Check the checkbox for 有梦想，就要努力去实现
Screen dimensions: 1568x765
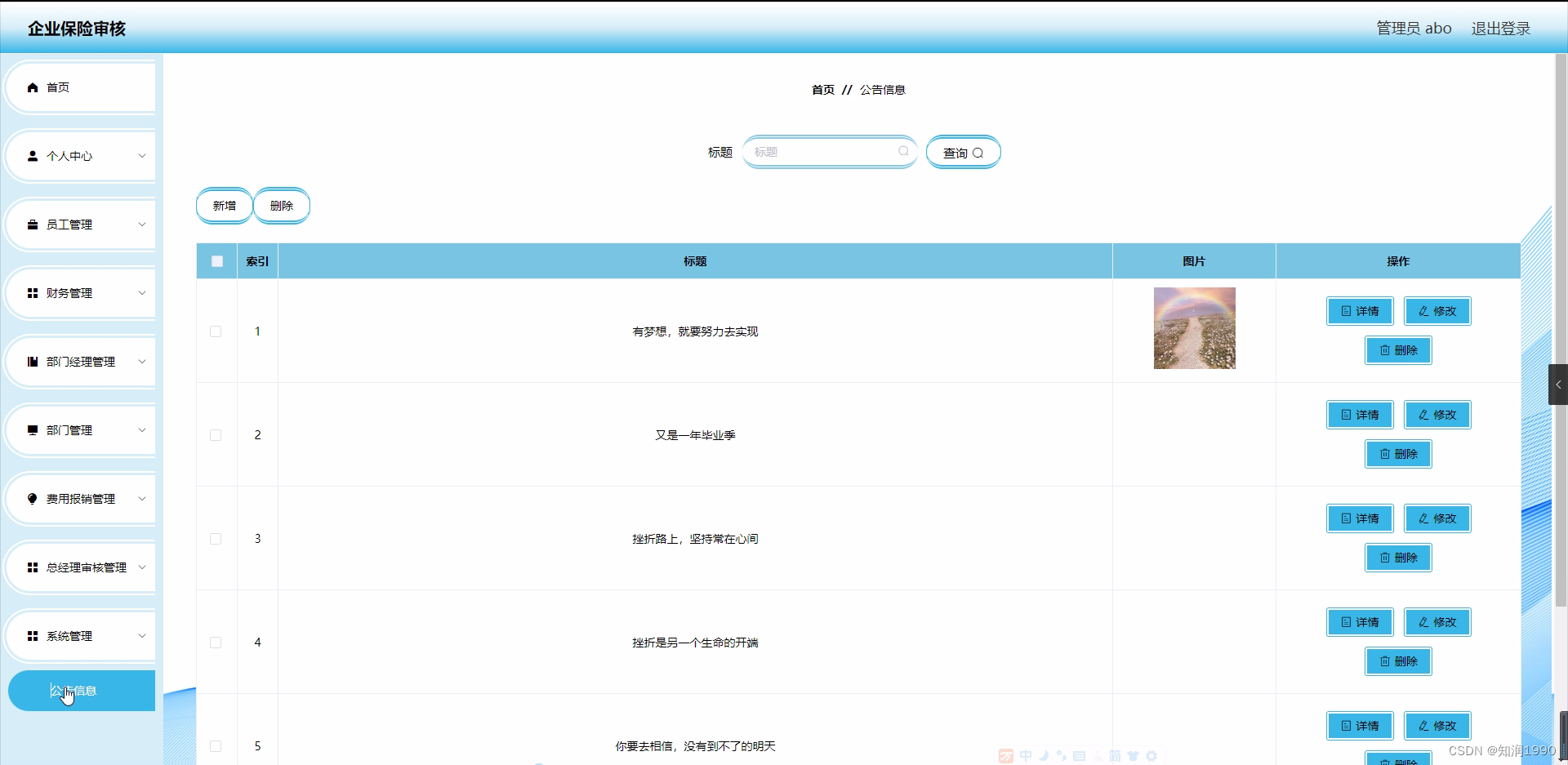216,331
